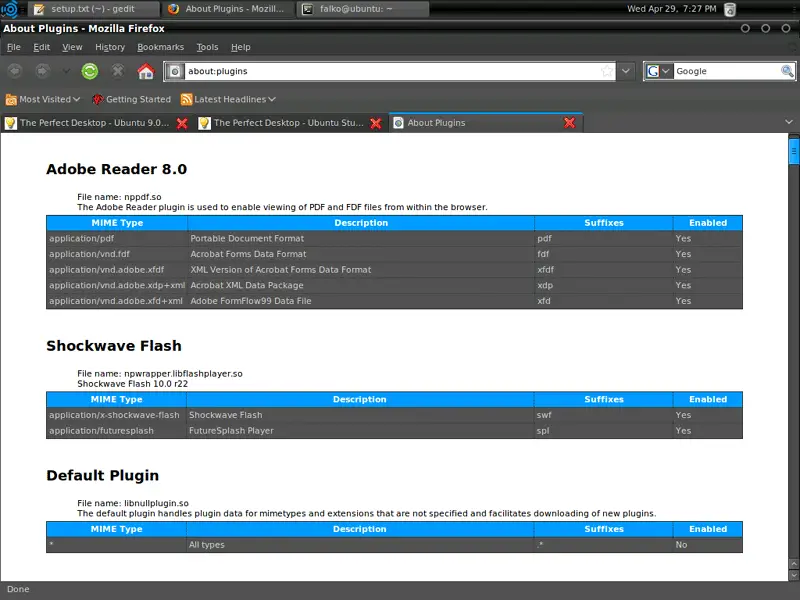The width and height of the screenshot is (800, 600).
Task: Switch to setup.txt gedit taskbar window
Action: pos(92,9)
